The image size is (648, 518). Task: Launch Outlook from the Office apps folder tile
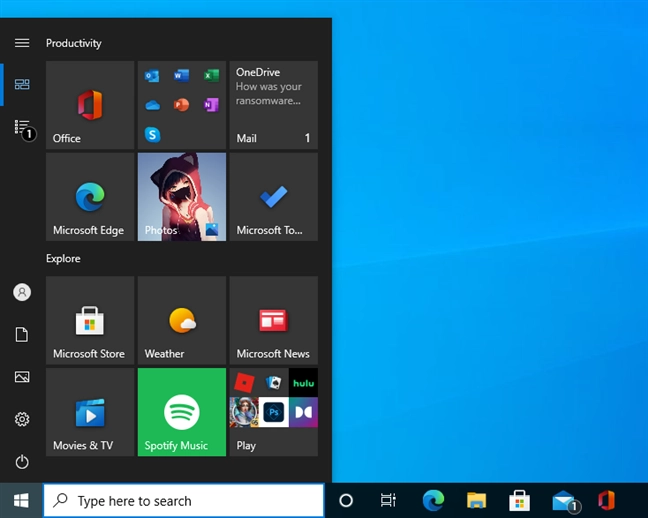(x=152, y=76)
